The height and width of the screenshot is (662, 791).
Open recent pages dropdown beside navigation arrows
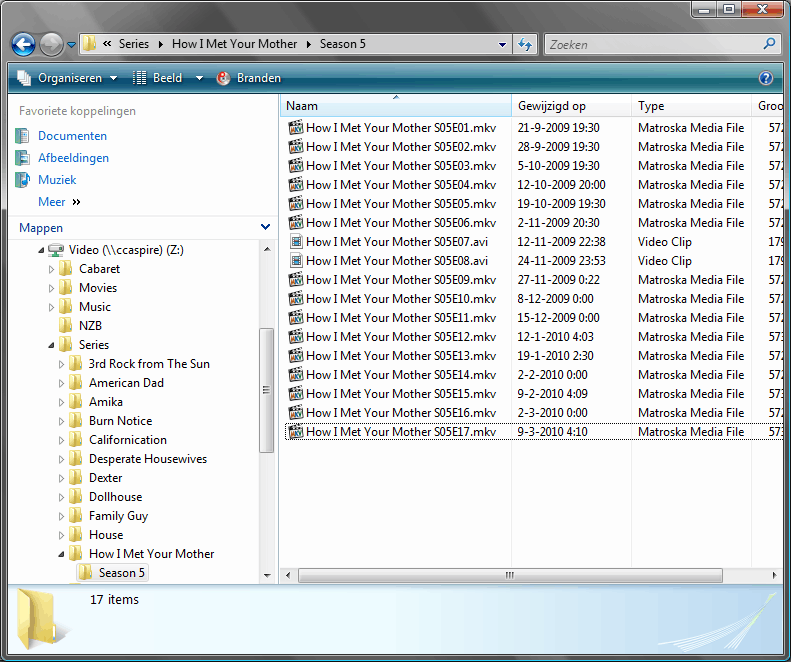point(72,45)
